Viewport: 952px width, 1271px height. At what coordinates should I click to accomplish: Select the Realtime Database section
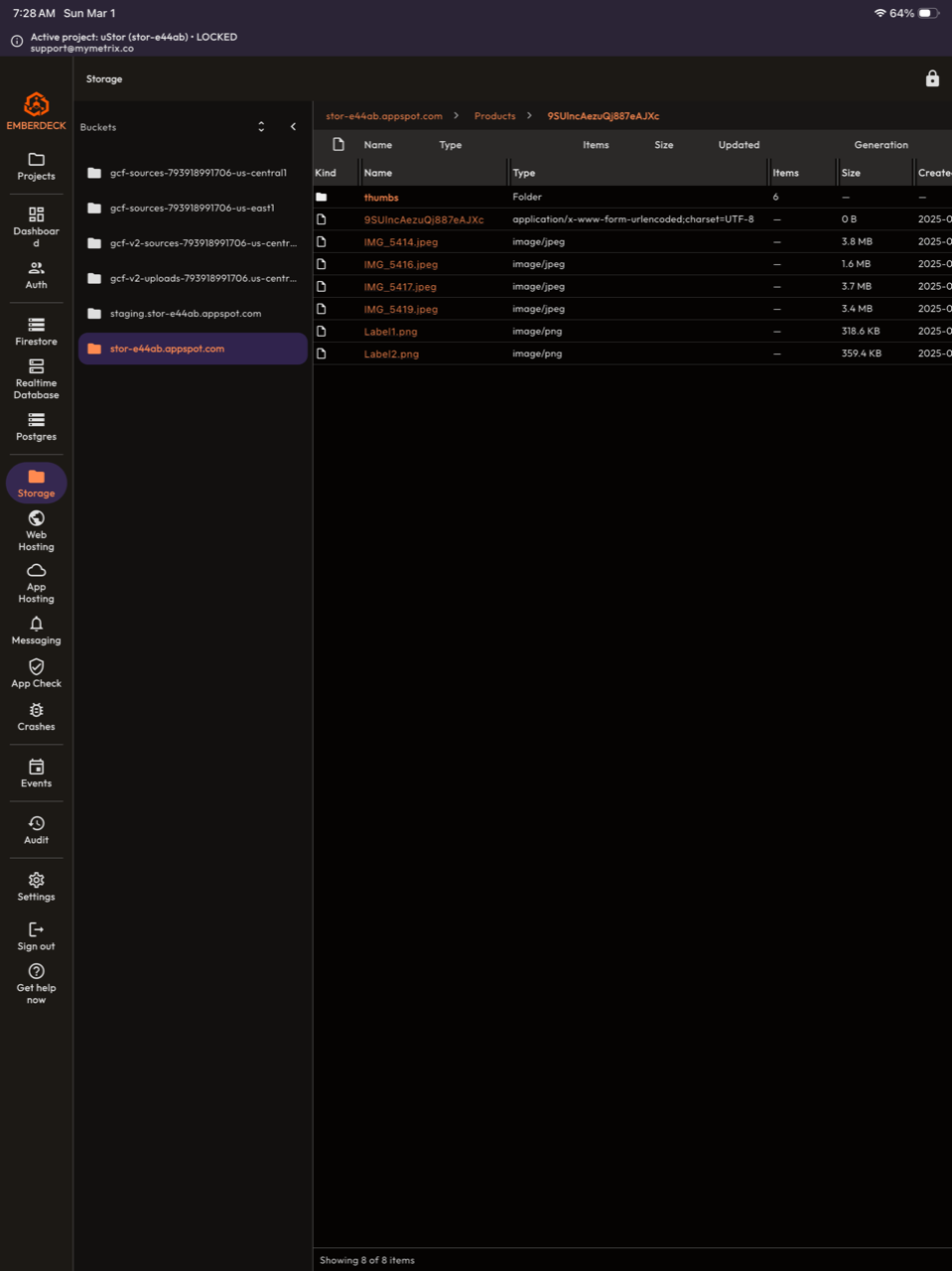[36, 380]
